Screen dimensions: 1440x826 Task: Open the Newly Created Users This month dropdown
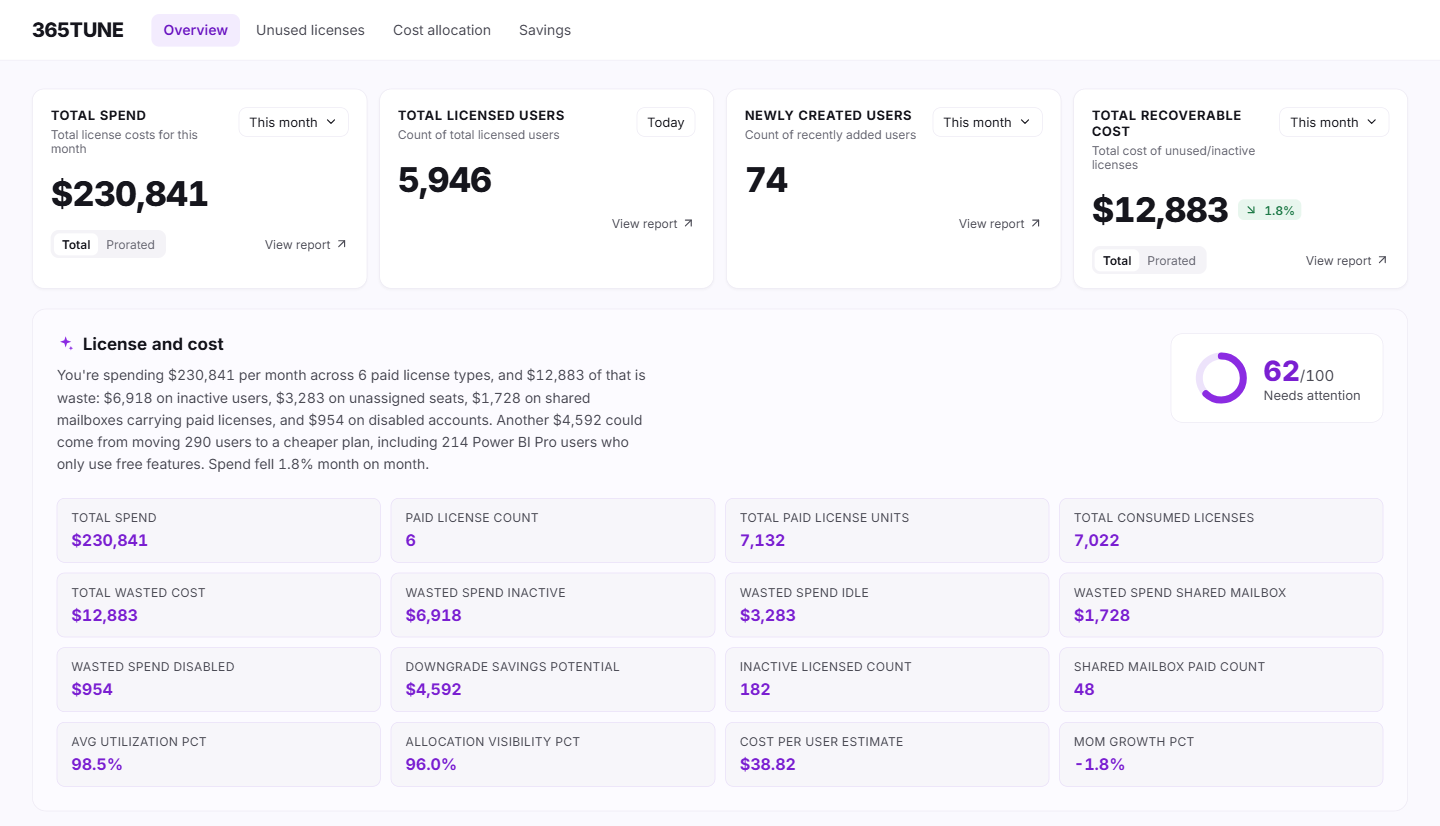click(987, 122)
